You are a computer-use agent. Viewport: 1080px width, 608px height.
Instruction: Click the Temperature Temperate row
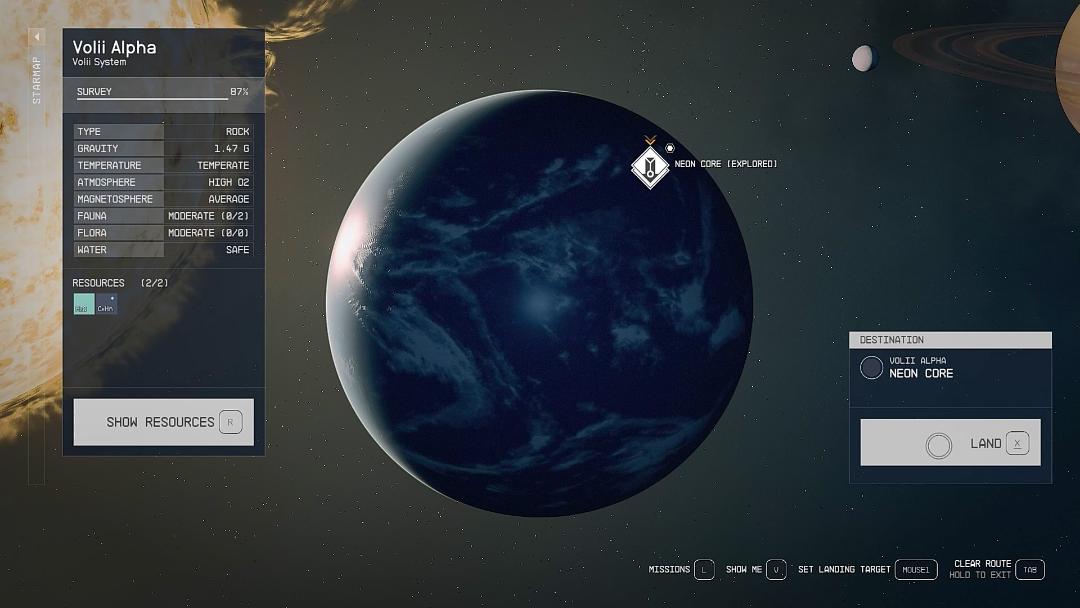coord(163,165)
